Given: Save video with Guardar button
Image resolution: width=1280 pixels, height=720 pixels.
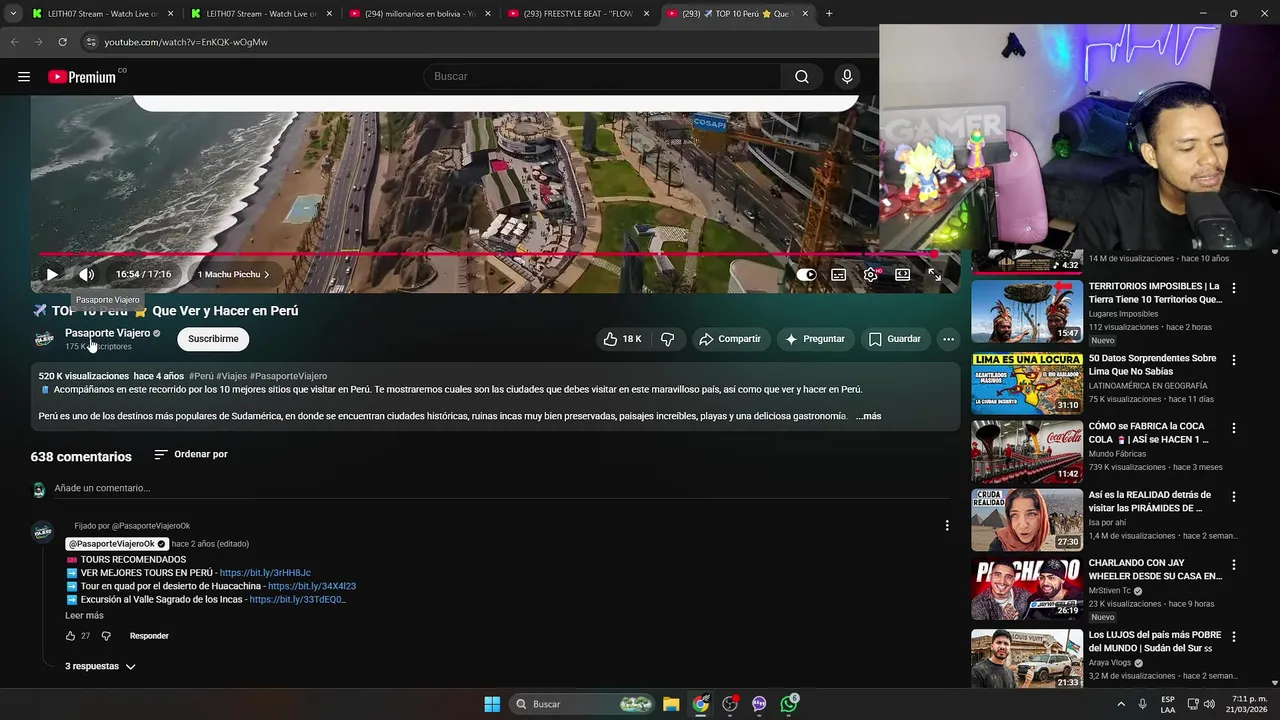Looking at the screenshot, I should point(895,339).
